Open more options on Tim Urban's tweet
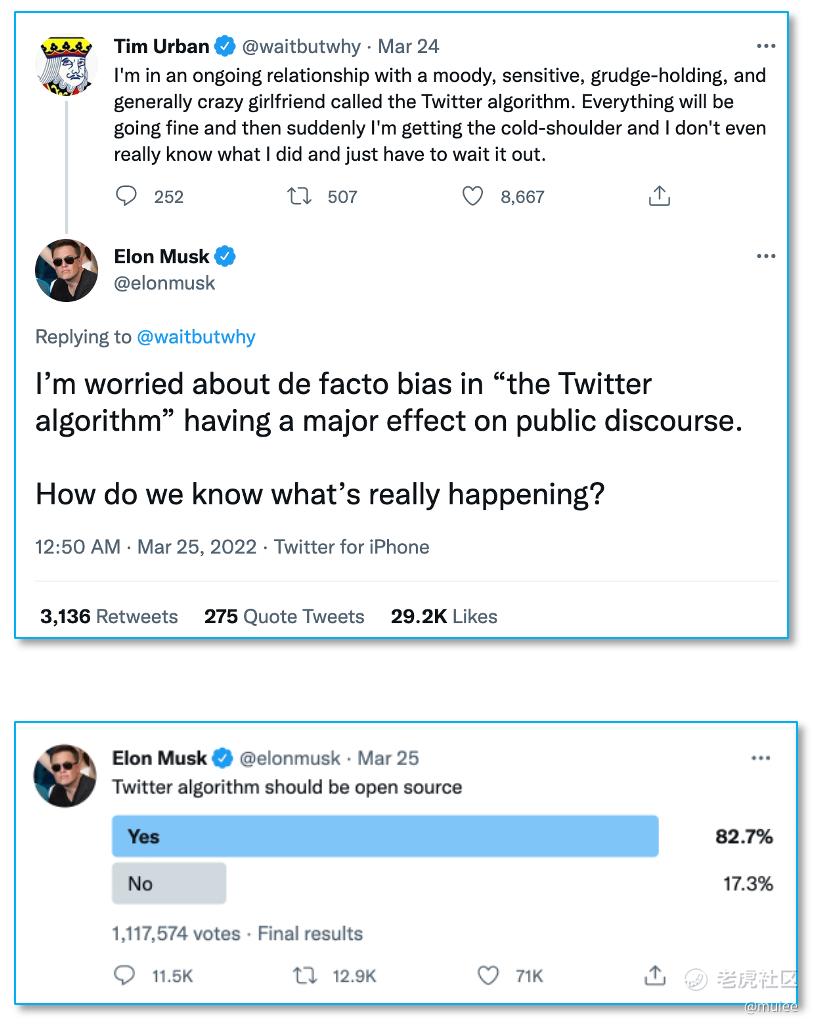 [766, 46]
